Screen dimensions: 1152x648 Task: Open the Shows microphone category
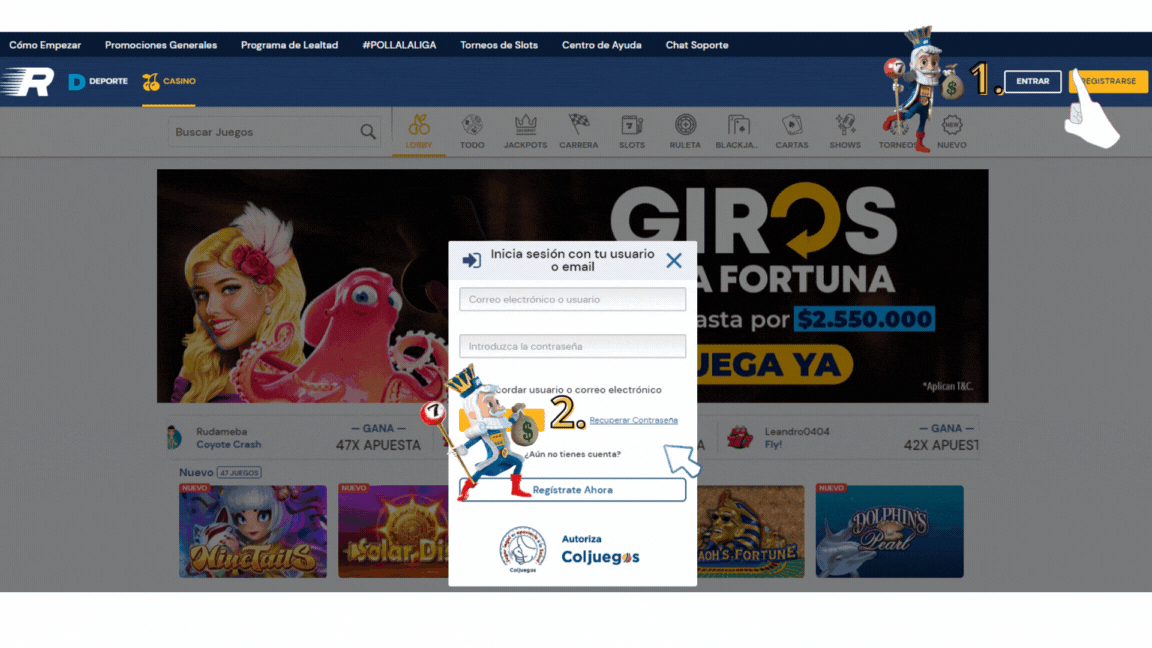(x=845, y=132)
